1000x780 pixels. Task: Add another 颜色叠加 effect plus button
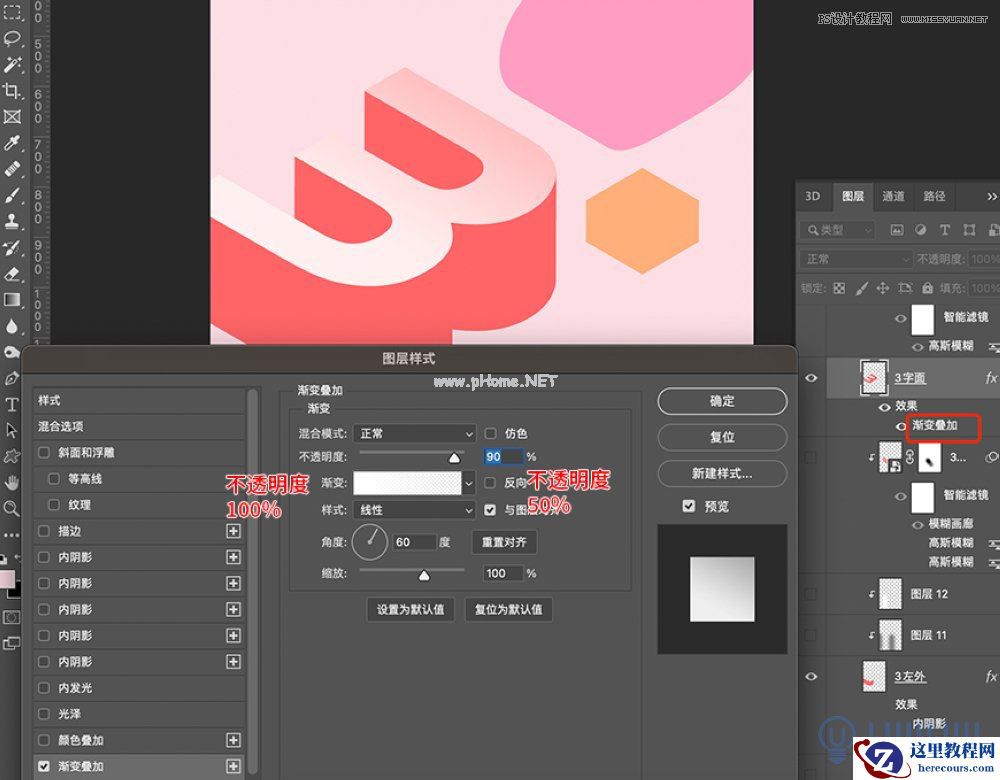233,740
